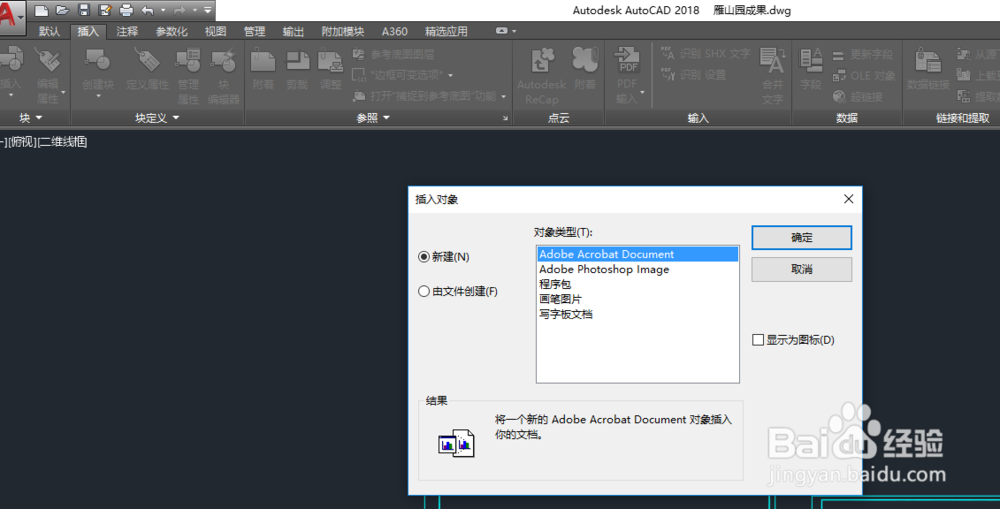Save the drawing with the floppy disk icon
This screenshot has width=1000, height=509.
(84, 10)
